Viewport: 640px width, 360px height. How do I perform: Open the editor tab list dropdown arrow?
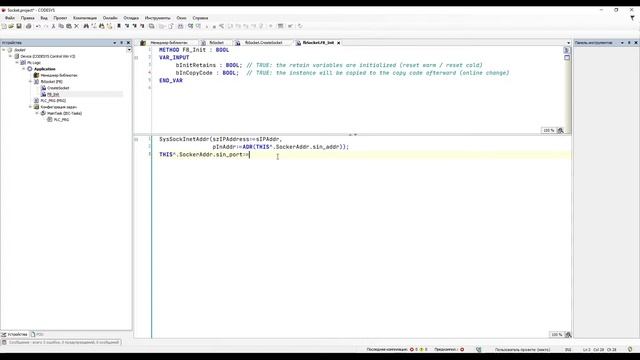pyautogui.click(x=568, y=43)
